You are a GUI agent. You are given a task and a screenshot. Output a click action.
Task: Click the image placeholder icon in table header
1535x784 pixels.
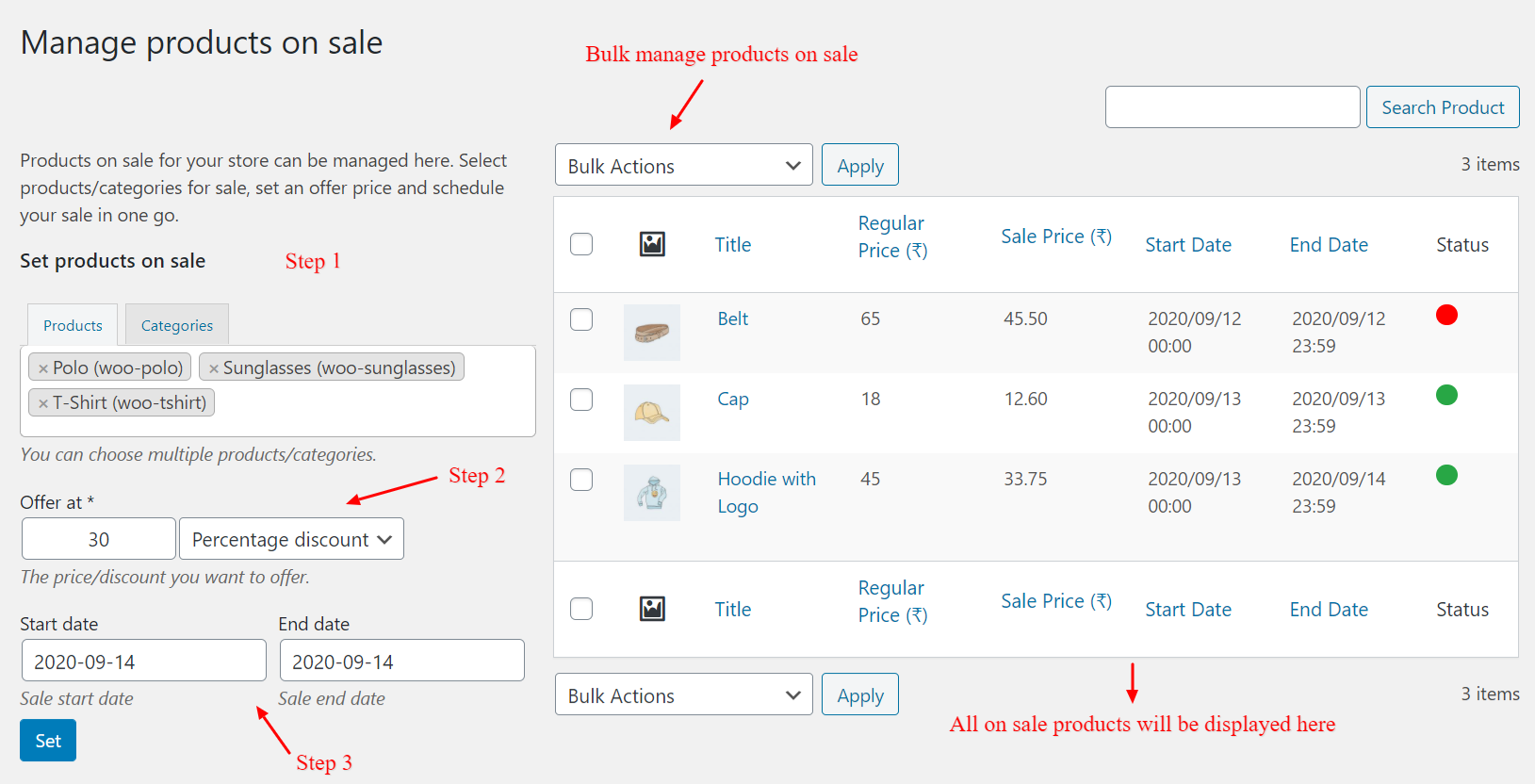click(x=652, y=243)
